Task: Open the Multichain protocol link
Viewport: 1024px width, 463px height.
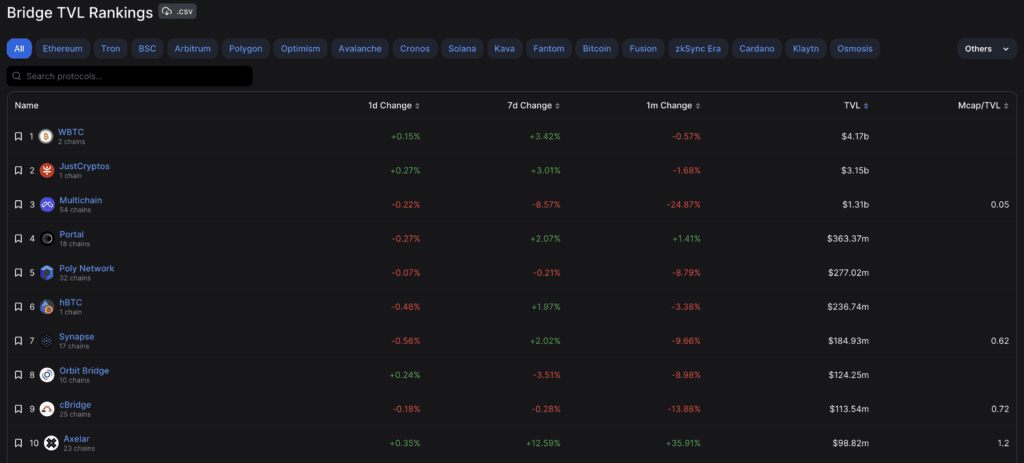Action: pos(80,200)
